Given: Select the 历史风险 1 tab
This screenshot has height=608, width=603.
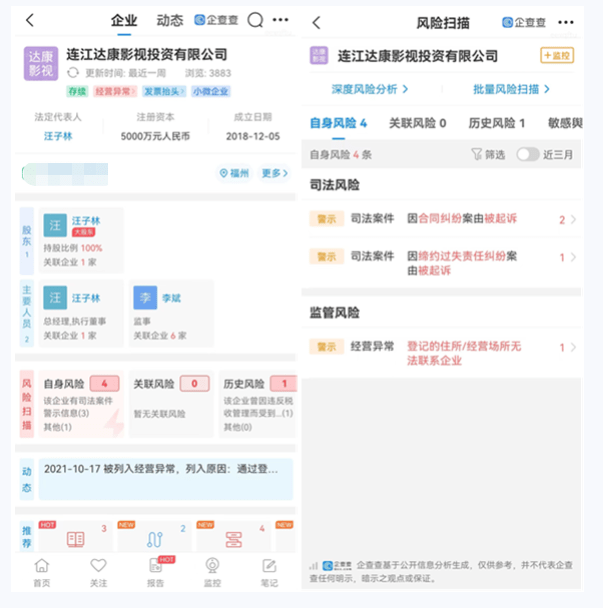Looking at the screenshot, I should 497,123.
